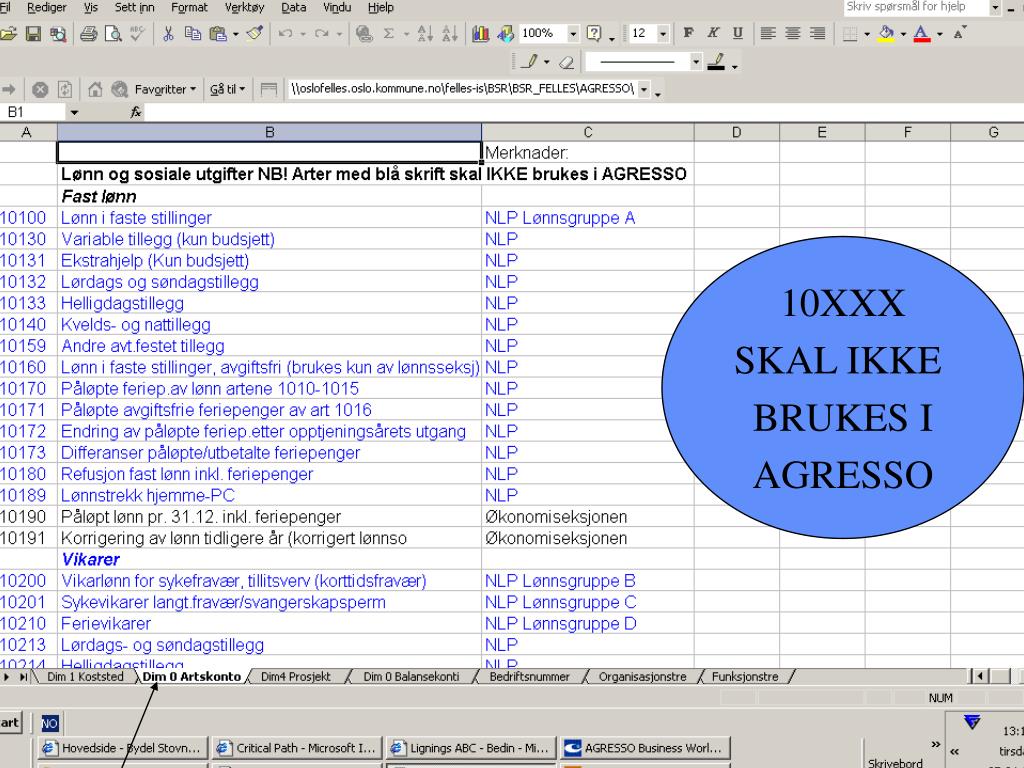Switch to Funksjonstre sheet tab
This screenshot has width=1024, height=768.
pos(744,677)
